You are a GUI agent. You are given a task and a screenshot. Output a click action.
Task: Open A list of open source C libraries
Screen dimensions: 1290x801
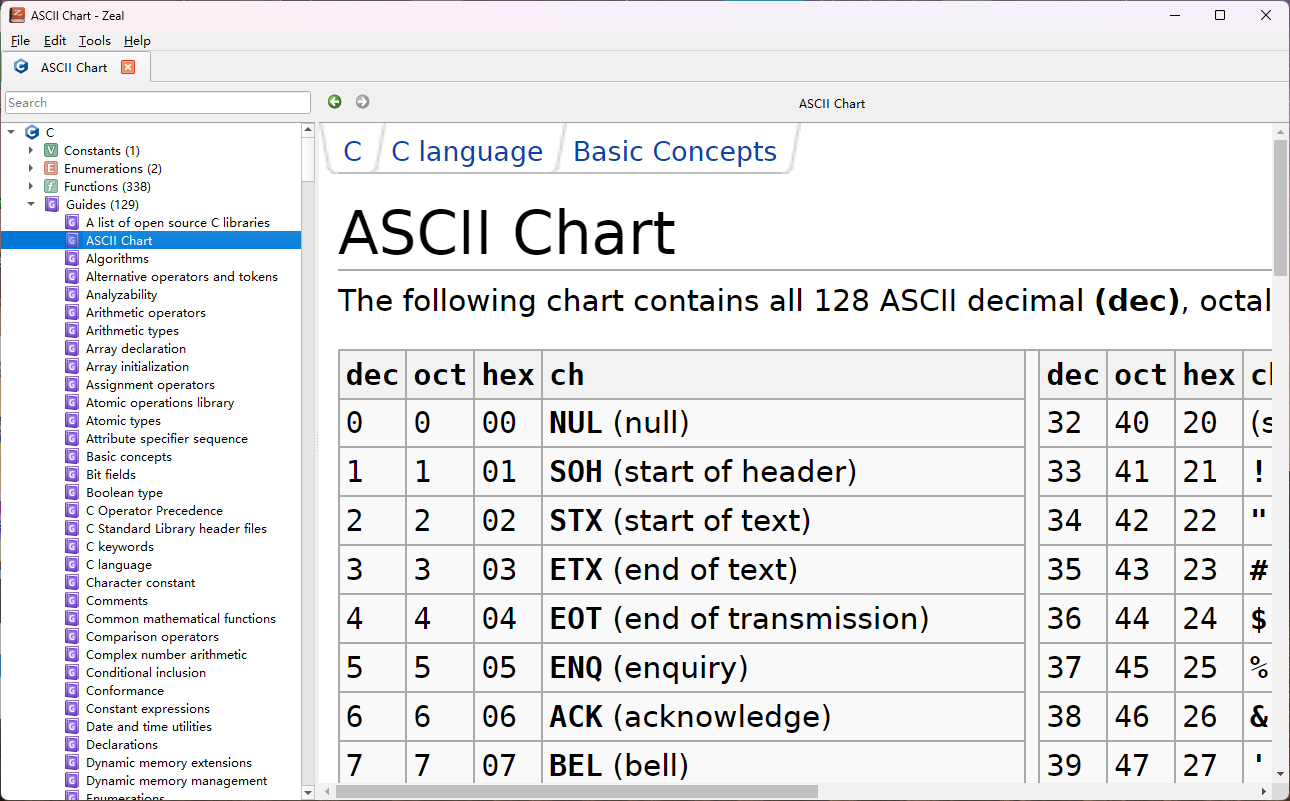click(x=178, y=222)
